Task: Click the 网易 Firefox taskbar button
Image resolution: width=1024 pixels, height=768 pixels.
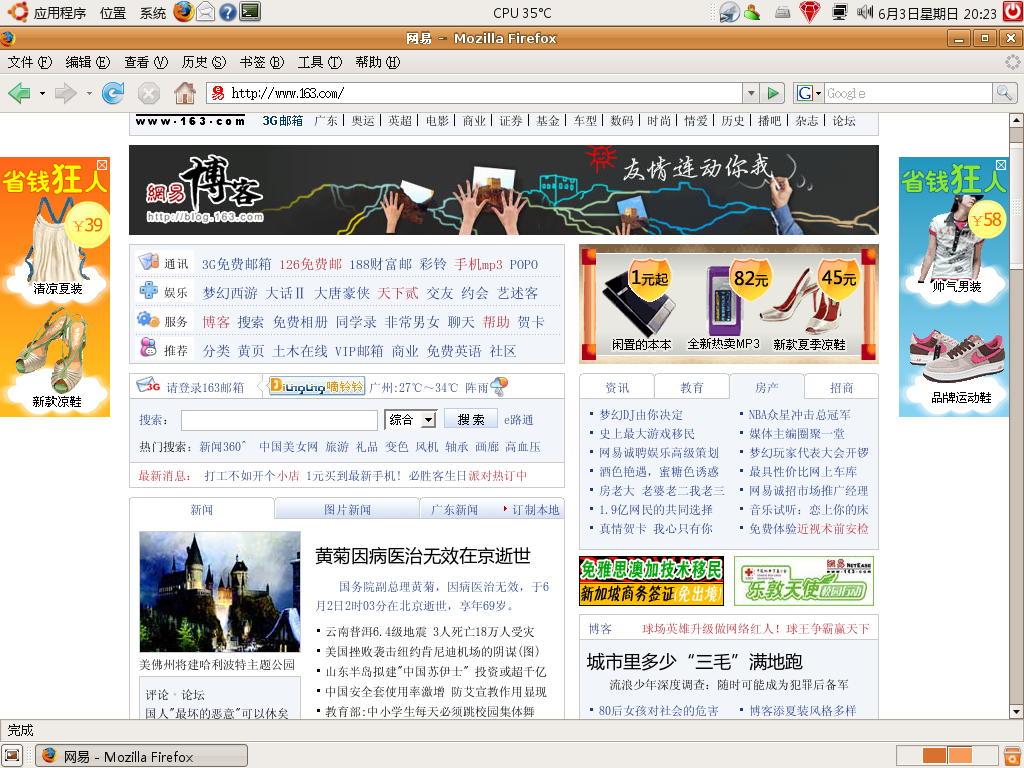Action: 142,756
